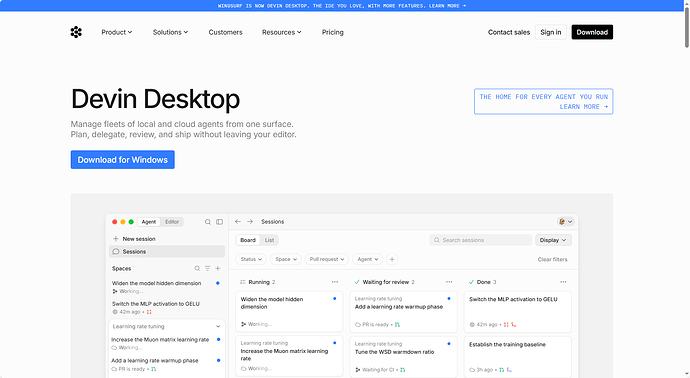690x378 pixels.
Task: Click the black Download button
Action: coord(592,32)
